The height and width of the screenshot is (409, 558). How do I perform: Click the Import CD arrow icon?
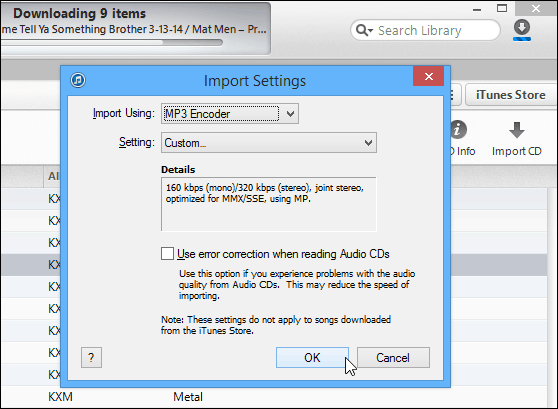coord(517,130)
